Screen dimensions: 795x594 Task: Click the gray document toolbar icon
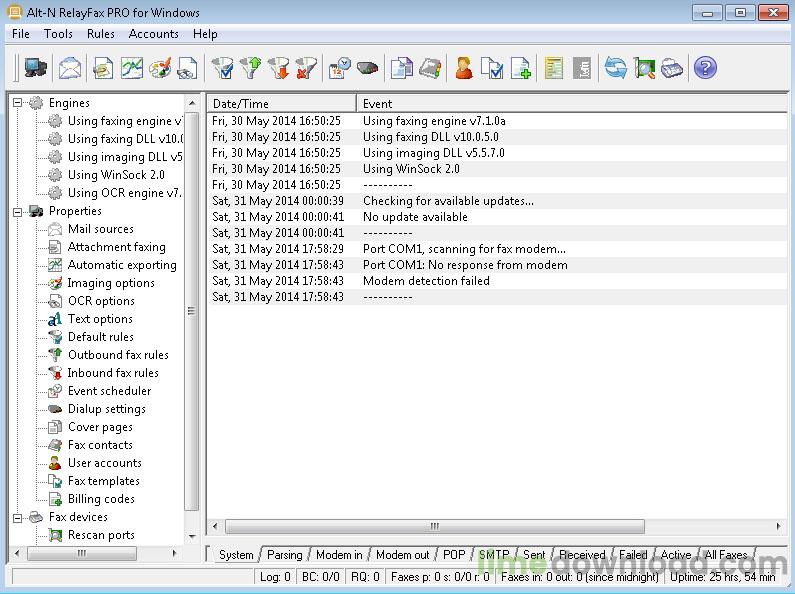pos(582,68)
